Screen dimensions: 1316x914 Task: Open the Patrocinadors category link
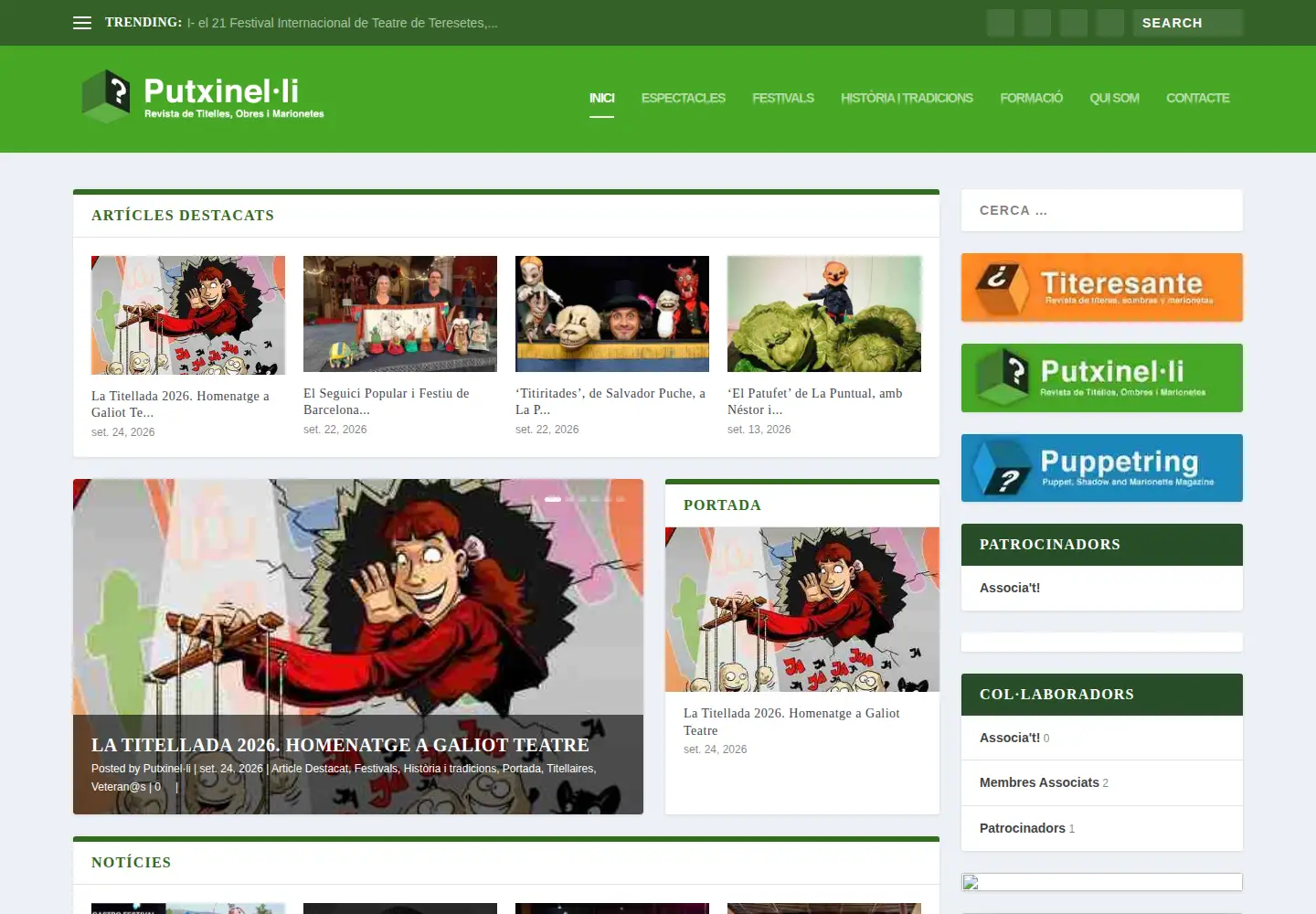click(1023, 828)
